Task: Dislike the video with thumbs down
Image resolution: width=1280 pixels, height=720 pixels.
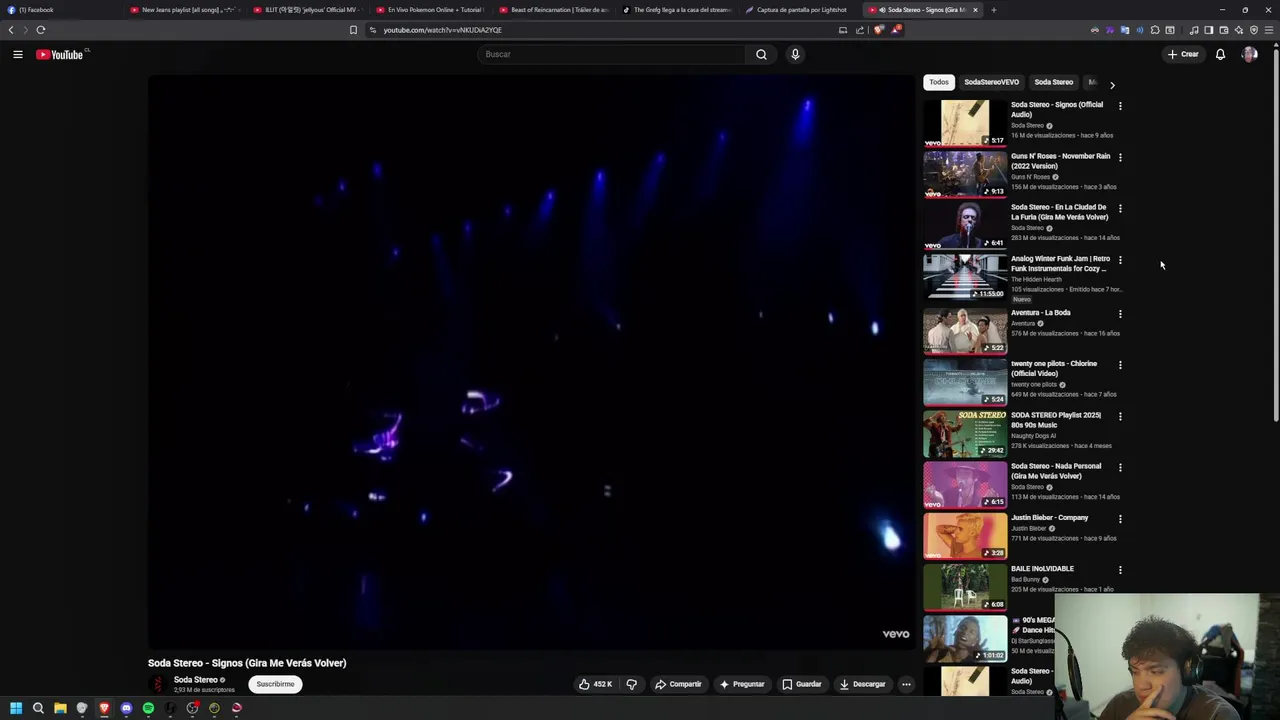Action: [x=631, y=684]
